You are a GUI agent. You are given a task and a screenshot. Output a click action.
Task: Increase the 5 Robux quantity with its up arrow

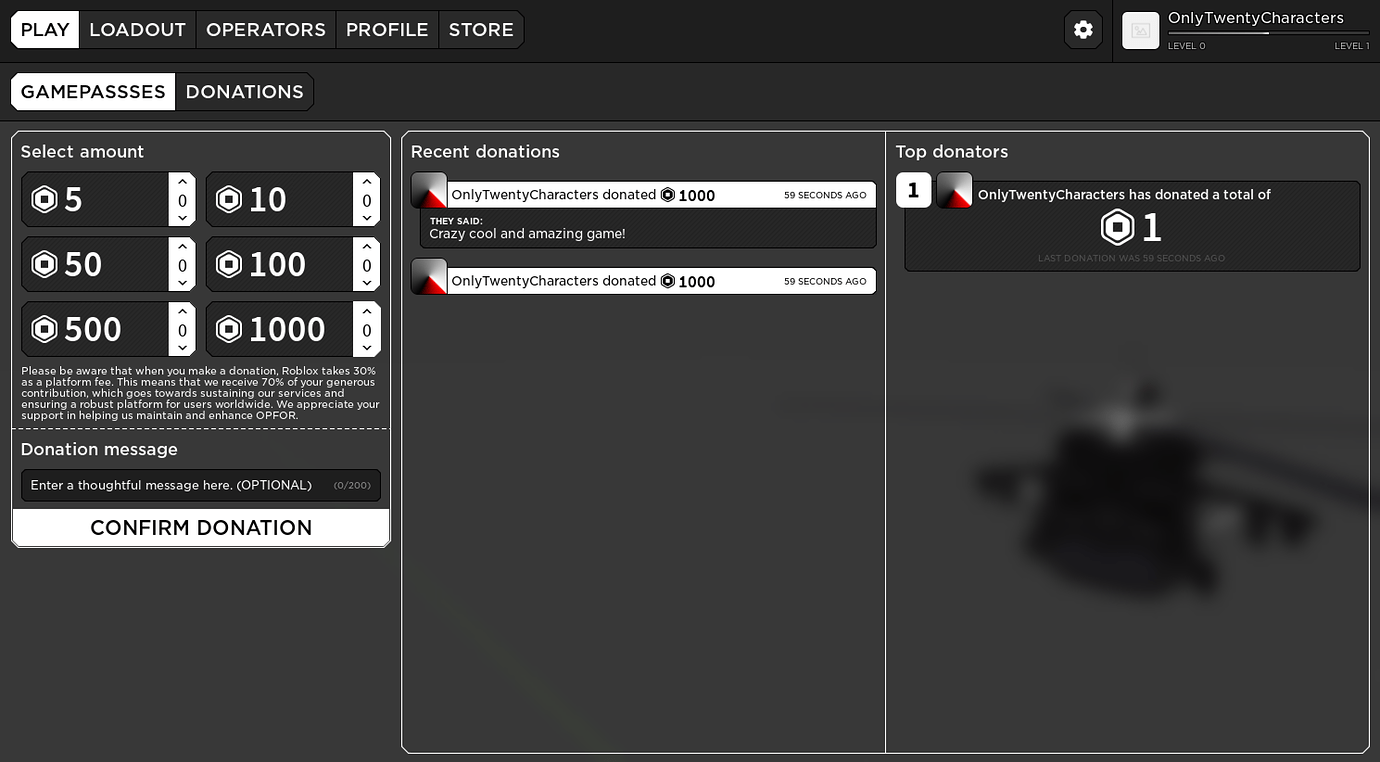(x=182, y=181)
